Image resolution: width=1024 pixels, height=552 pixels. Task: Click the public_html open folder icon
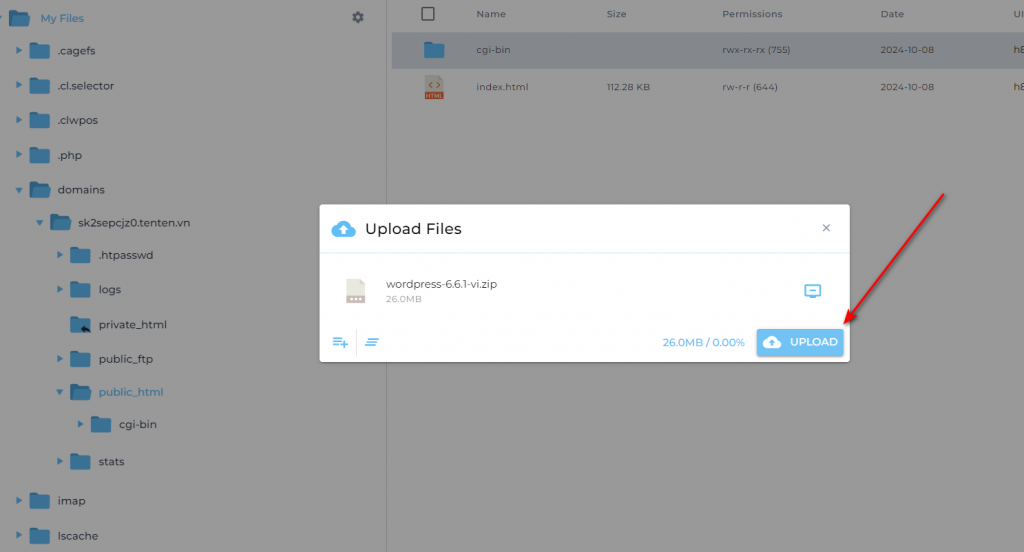[x=80, y=392]
